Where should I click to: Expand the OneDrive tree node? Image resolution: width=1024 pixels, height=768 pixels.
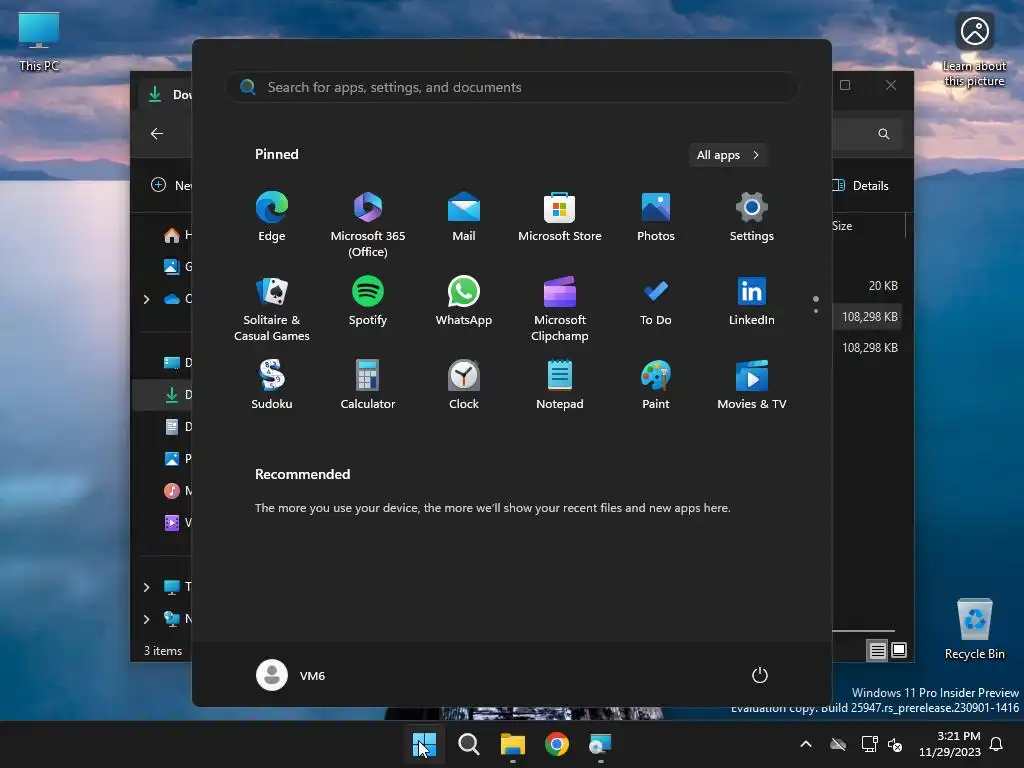coord(146,299)
